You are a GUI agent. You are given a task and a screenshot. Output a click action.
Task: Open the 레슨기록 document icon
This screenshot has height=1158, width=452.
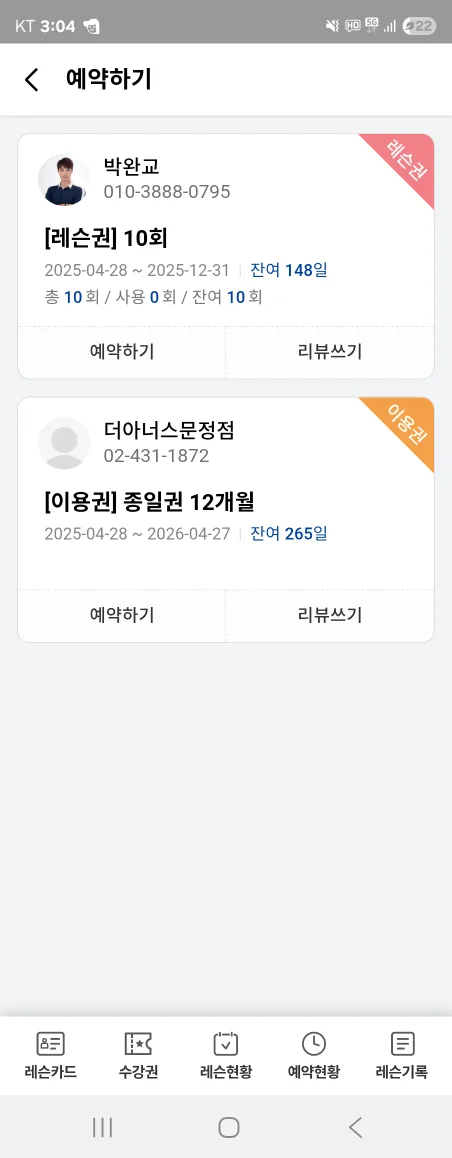click(x=402, y=1044)
